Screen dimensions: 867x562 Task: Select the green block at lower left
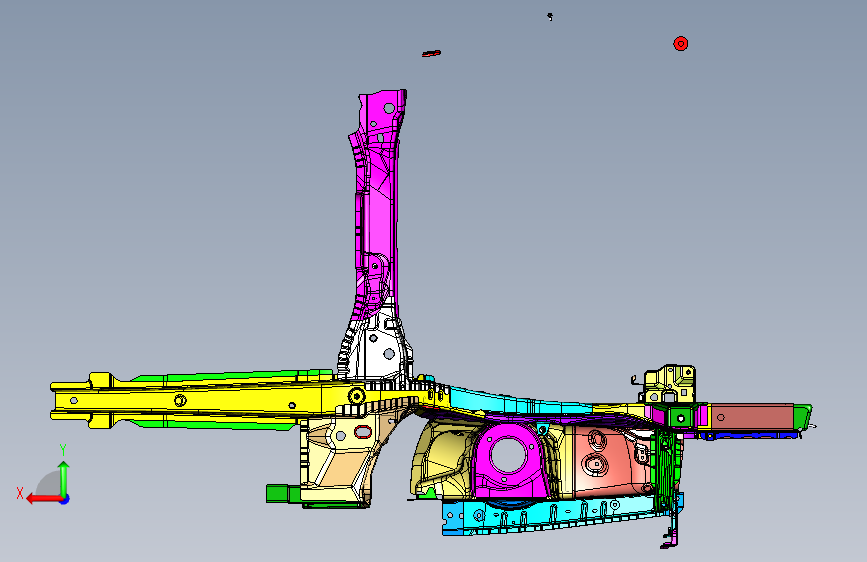point(282,493)
